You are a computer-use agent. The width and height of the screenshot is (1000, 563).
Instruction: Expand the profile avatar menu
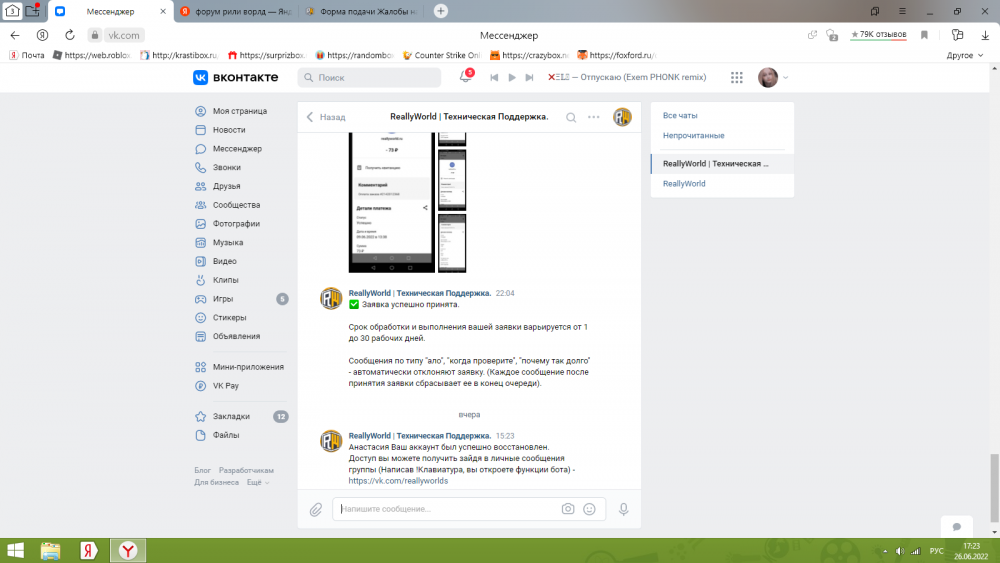[773, 77]
